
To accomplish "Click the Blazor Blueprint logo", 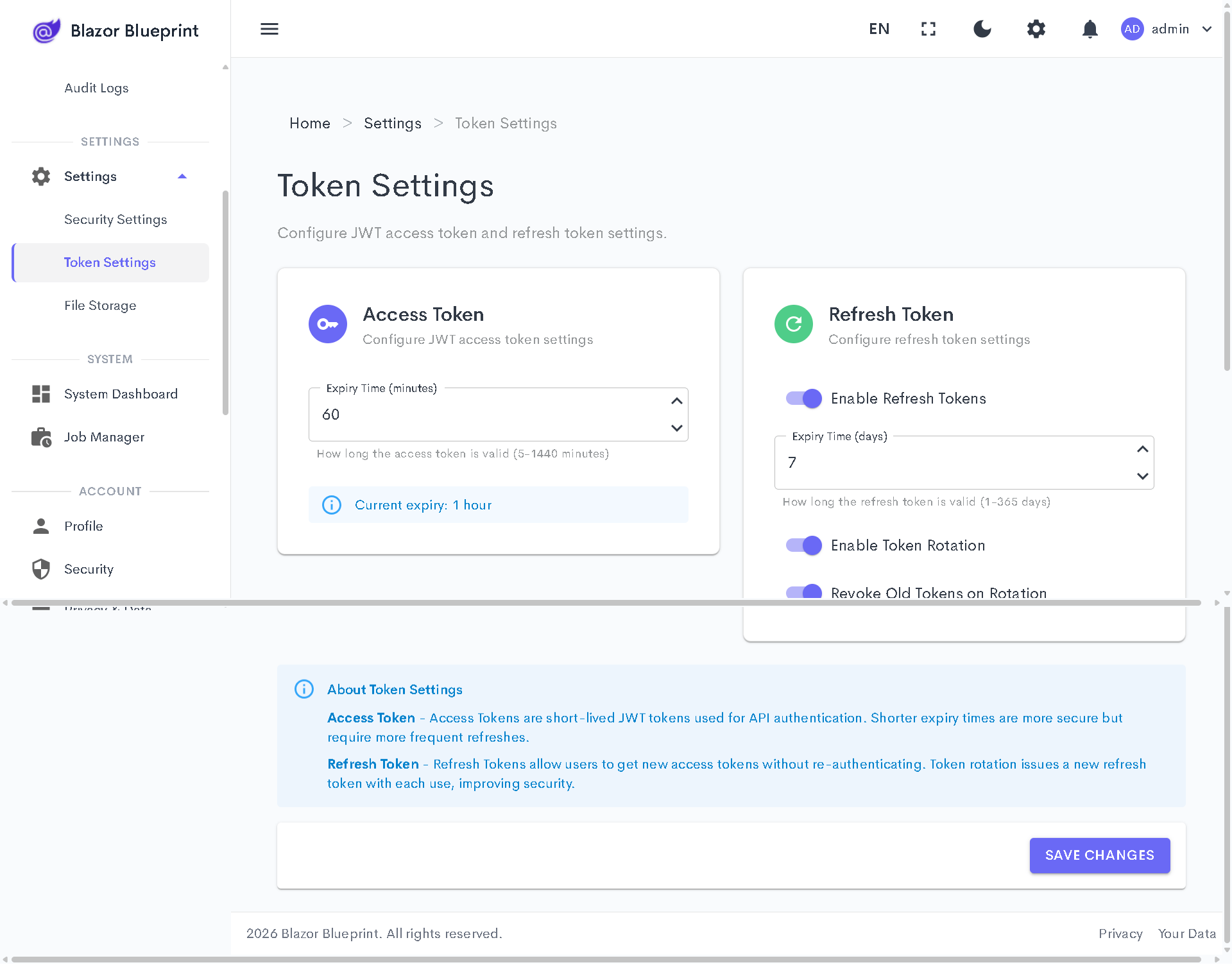I will tap(46, 30).
